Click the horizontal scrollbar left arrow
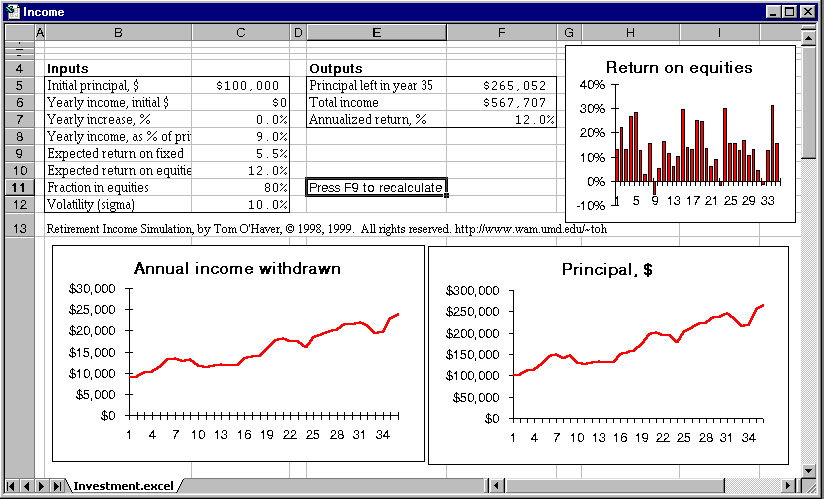 (x=497, y=486)
